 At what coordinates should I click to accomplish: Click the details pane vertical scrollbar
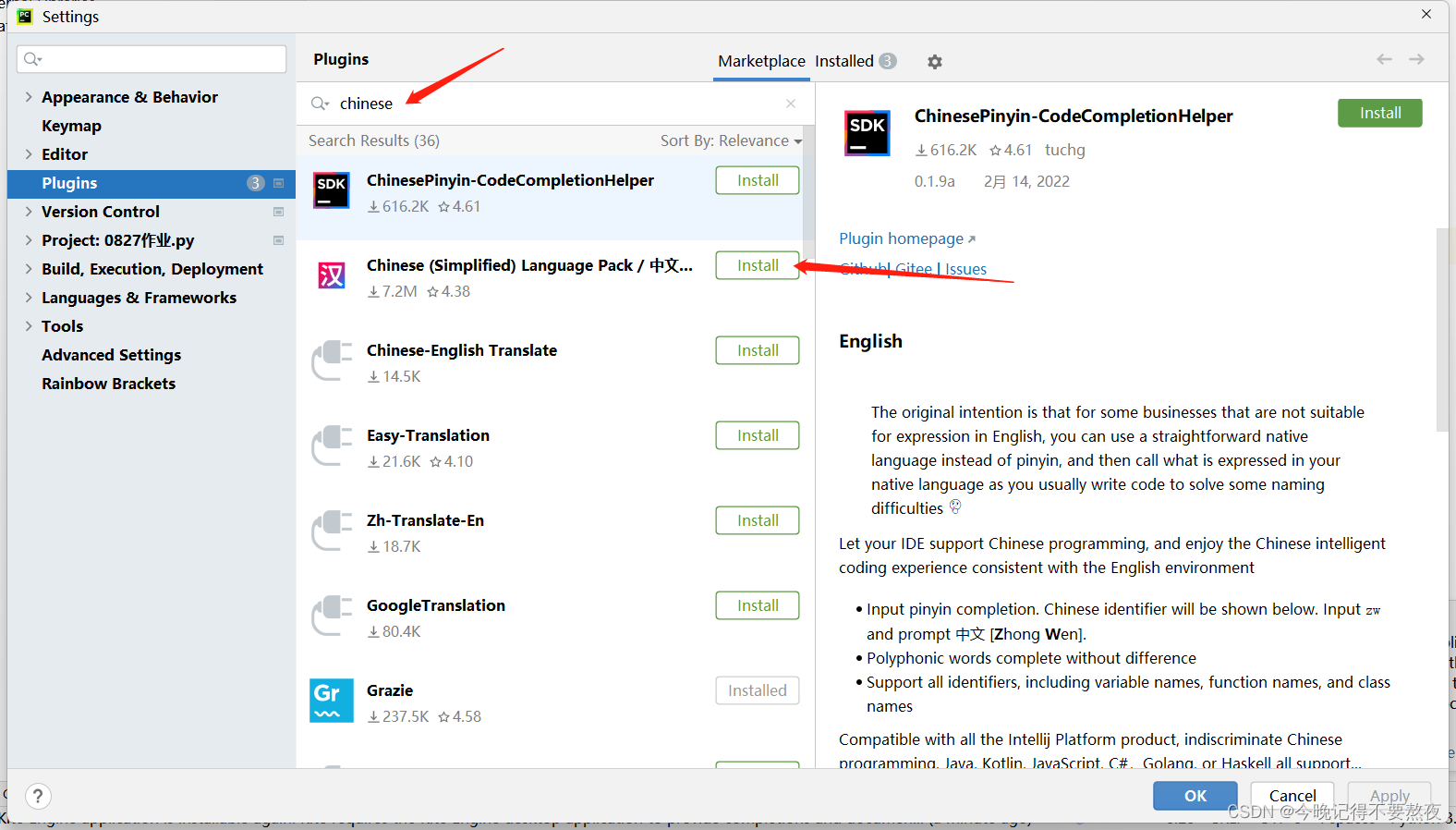tap(1442, 329)
